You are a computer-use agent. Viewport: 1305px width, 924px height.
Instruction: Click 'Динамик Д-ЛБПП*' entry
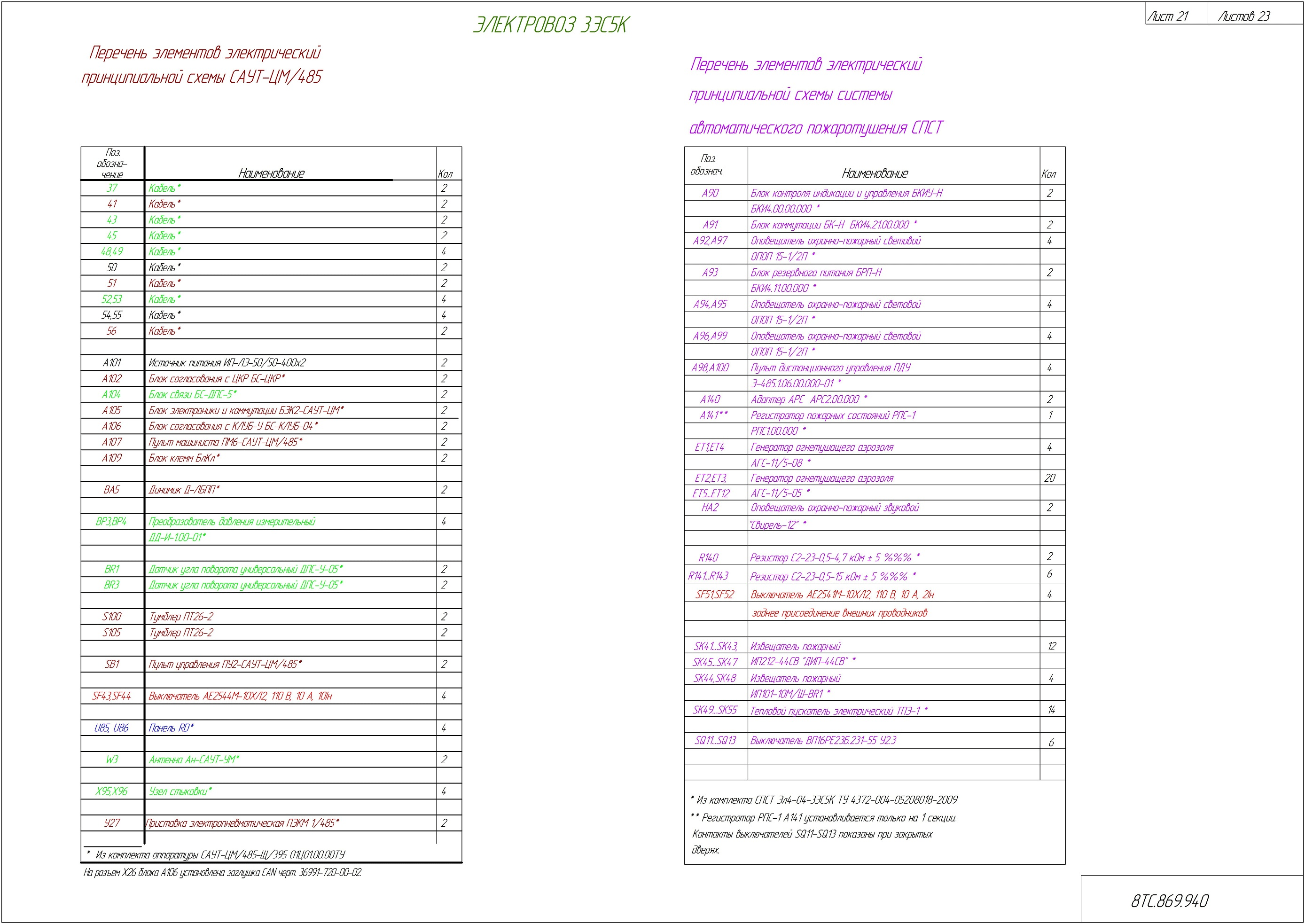tap(184, 490)
